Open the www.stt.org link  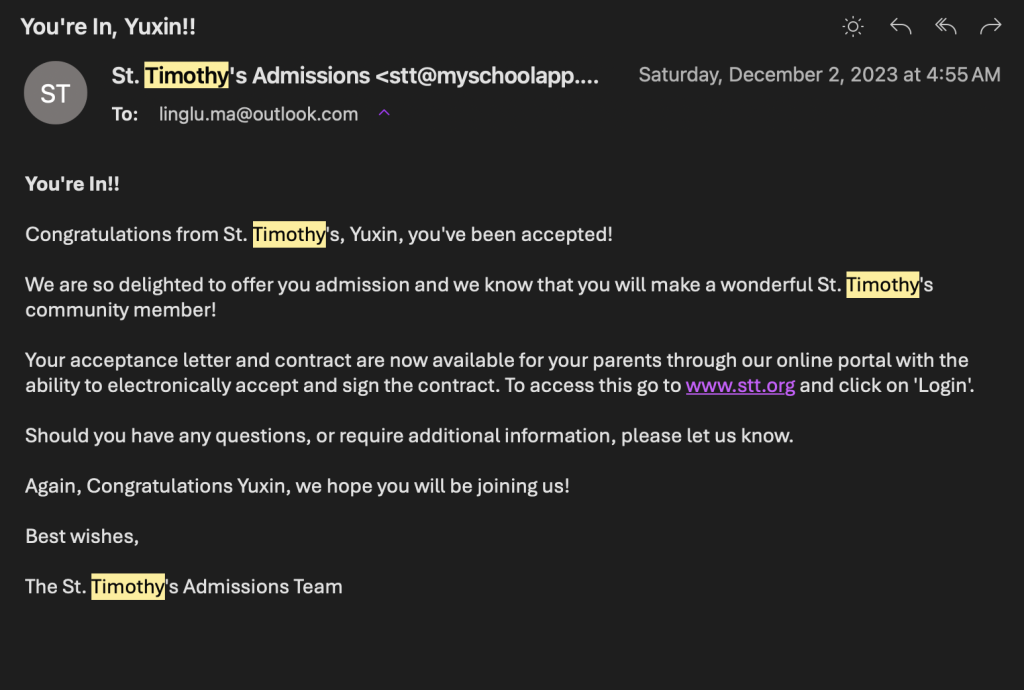click(740, 385)
